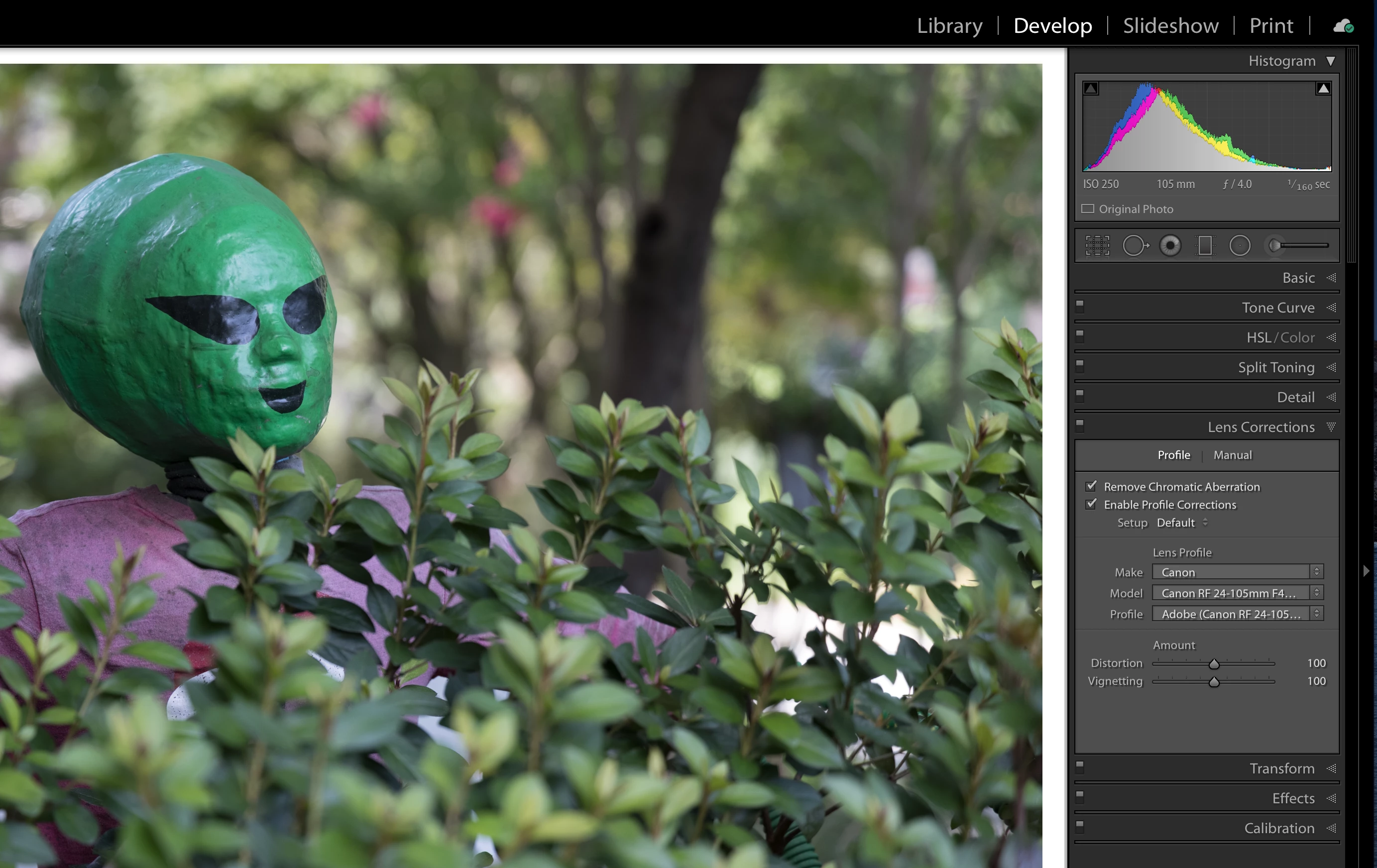
Task: Uncheck Remove Chromatic Aberration
Action: point(1091,486)
